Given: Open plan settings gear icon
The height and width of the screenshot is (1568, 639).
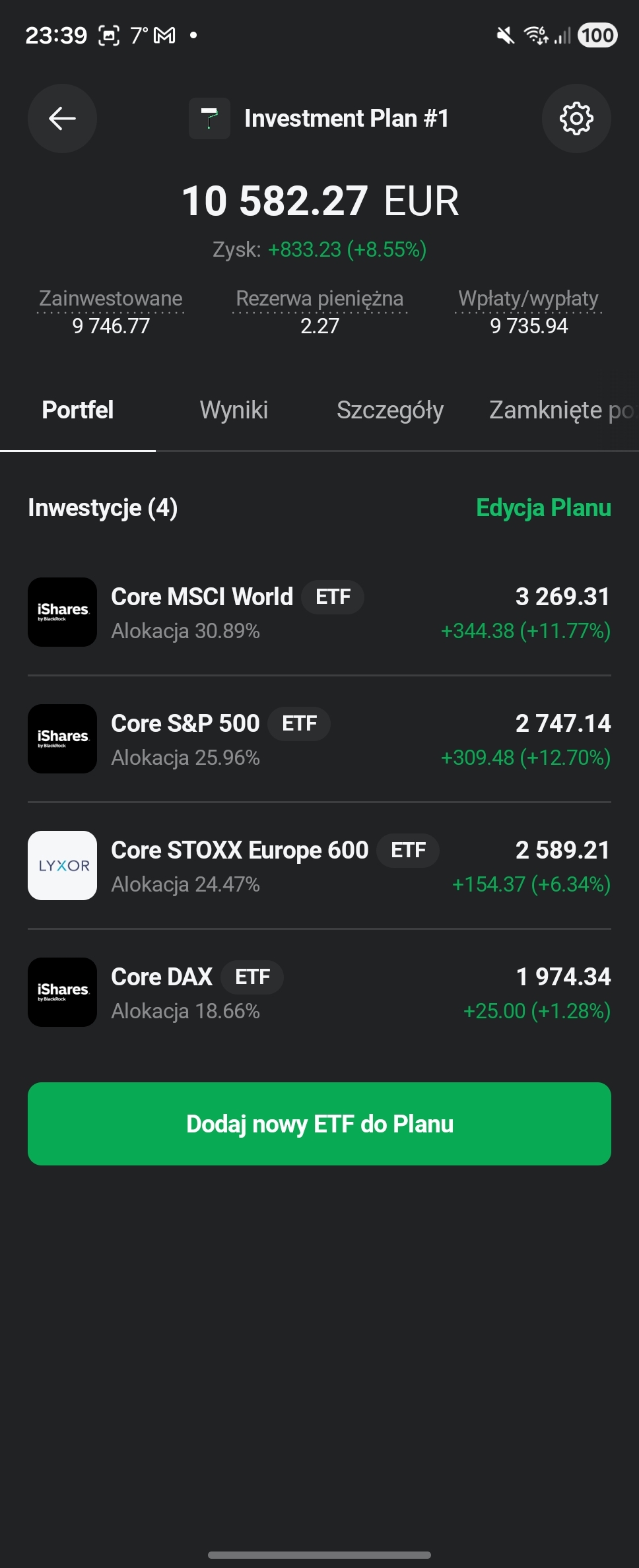Looking at the screenshot, I should 576,119.
